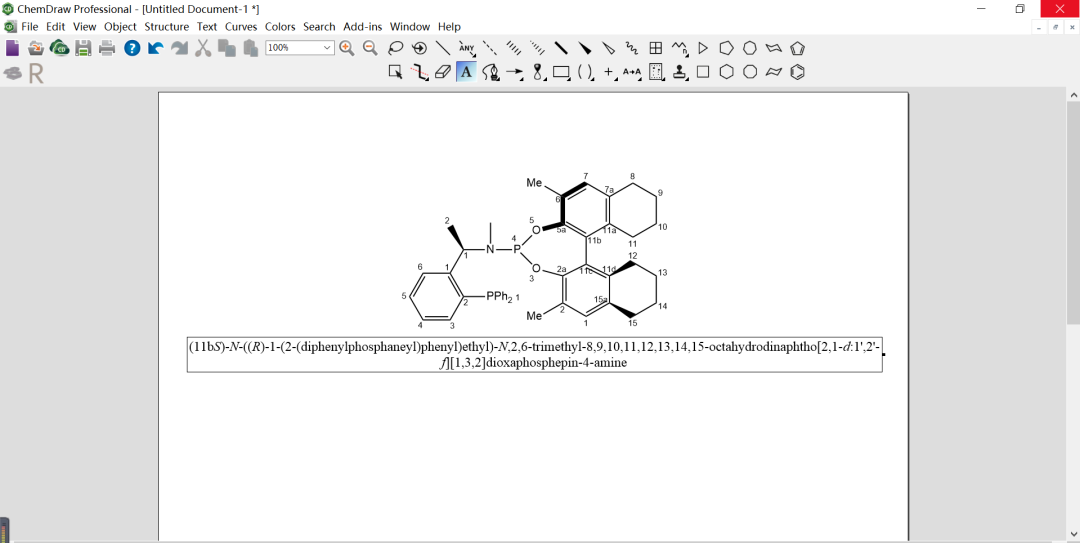Screen dimensions: 1080x543
Task: Select the Cyclobutane square ring tool
Action: [703, 72]
